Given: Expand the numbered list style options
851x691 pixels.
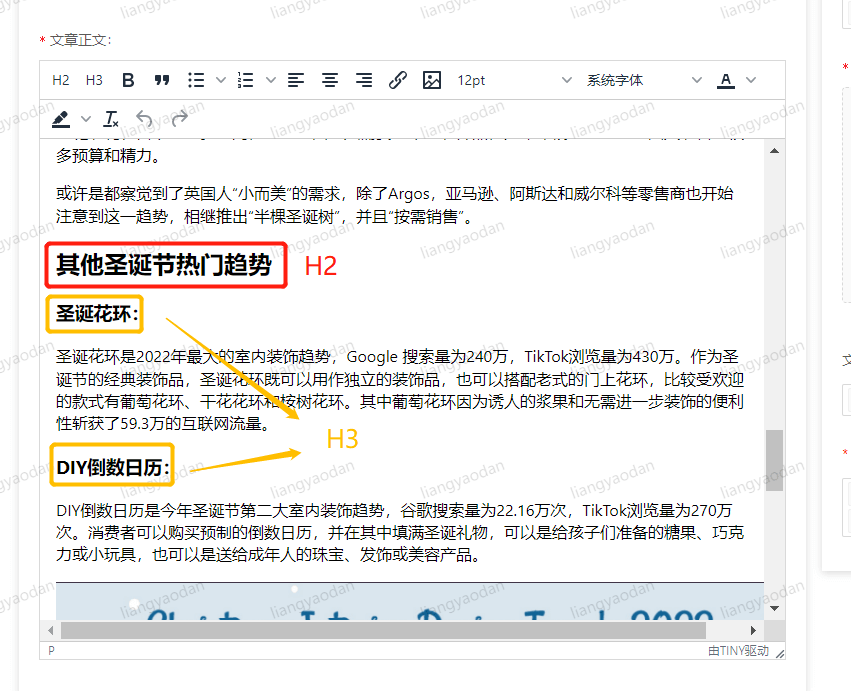Looking at the screenshot, I should (x=270, y=80).
